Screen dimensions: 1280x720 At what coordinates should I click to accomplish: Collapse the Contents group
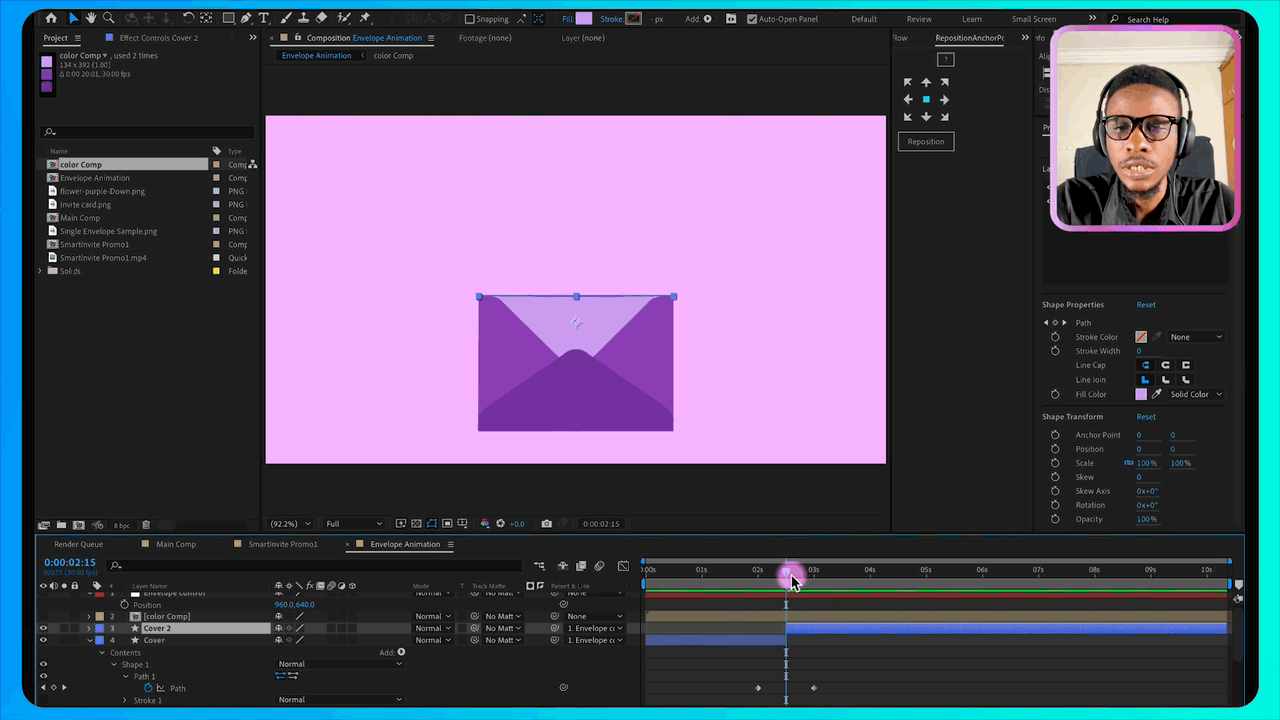102,653
